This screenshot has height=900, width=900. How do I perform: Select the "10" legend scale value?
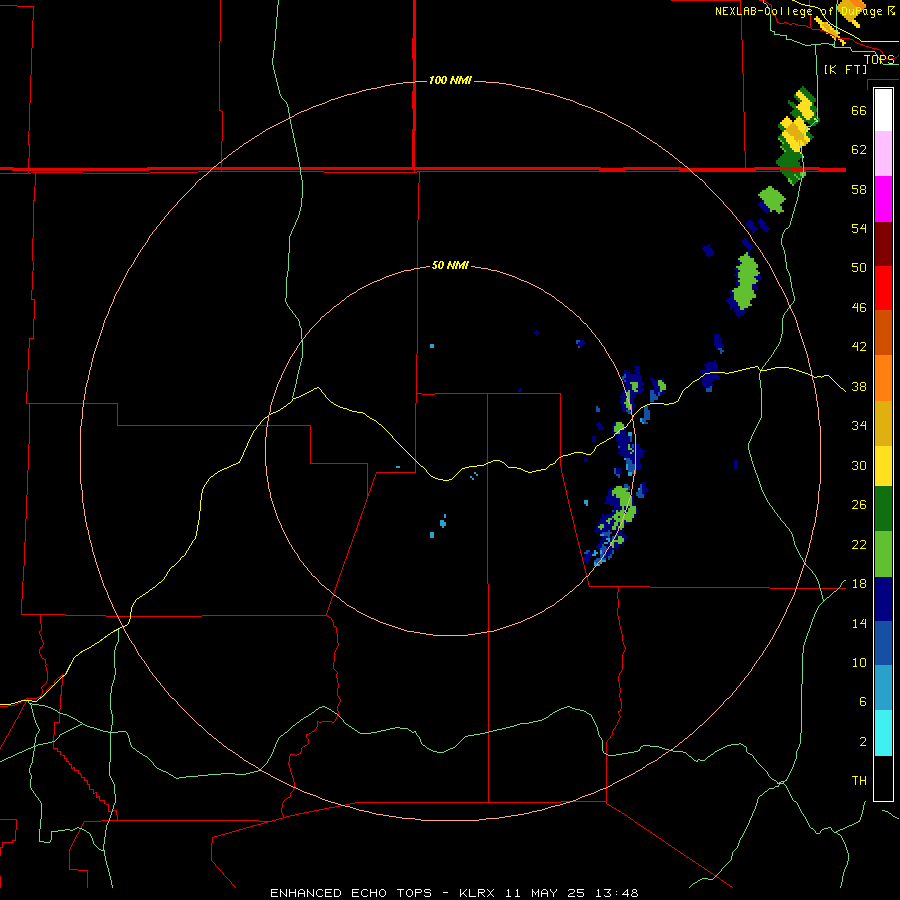click(x=859, y=662)
